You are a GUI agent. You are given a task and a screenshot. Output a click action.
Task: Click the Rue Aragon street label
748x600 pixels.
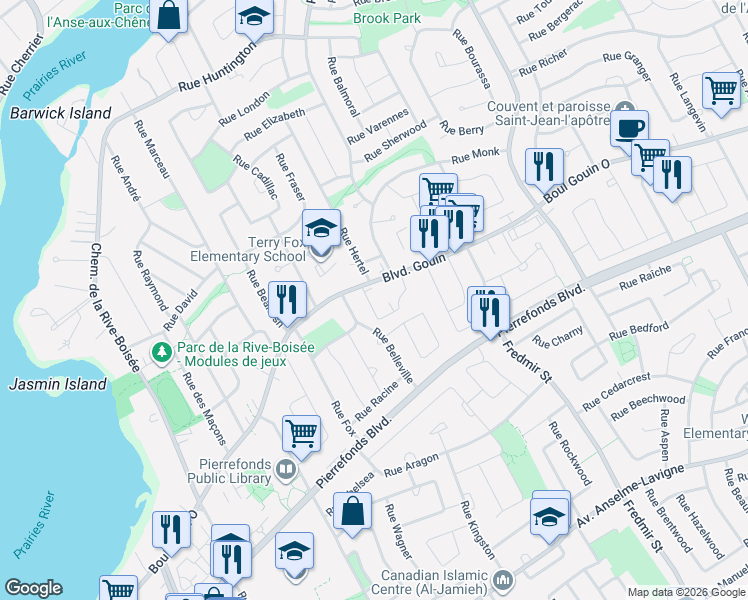tap(411, 465)
